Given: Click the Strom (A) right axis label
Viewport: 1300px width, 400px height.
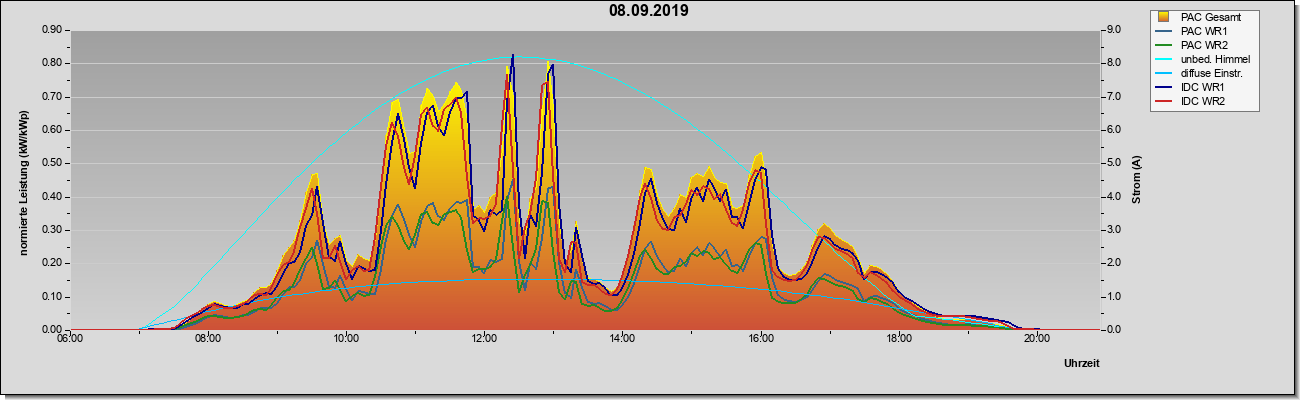Looking at the screenshot, I should pyautogui.click(x=1137, y=180).
